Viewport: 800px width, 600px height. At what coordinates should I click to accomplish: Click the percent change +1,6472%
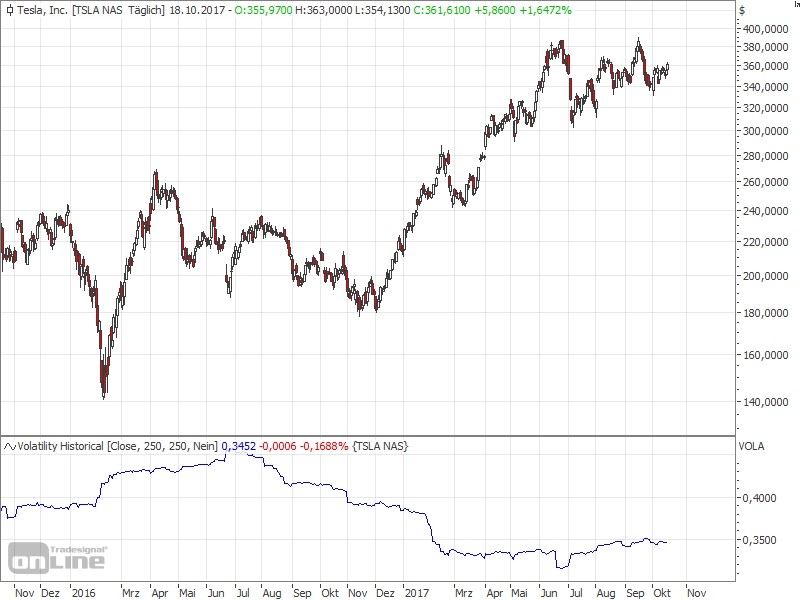pyautogui.click(x=545, y=10)
